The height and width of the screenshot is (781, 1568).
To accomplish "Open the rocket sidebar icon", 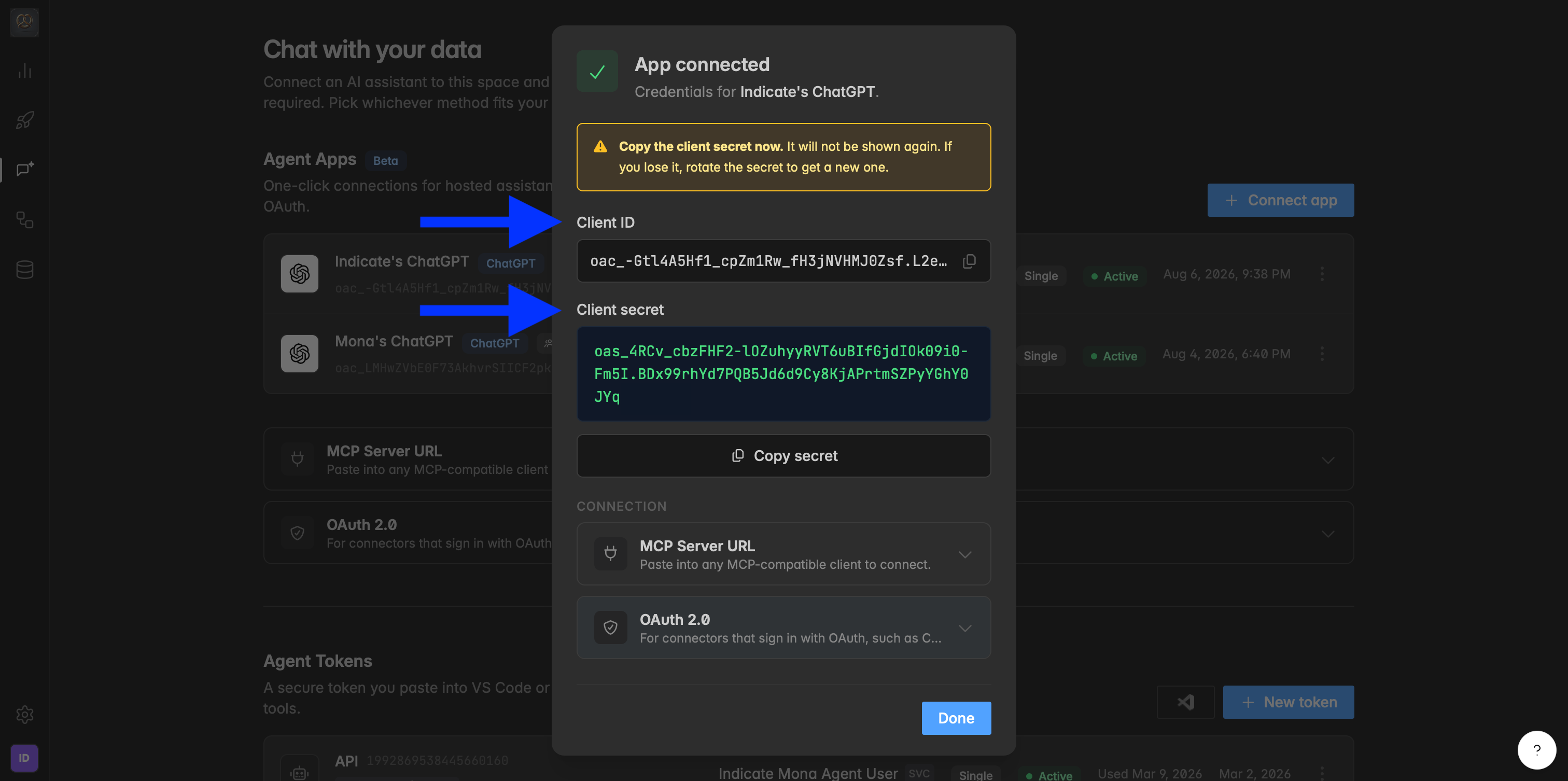I will pos(24,120).
